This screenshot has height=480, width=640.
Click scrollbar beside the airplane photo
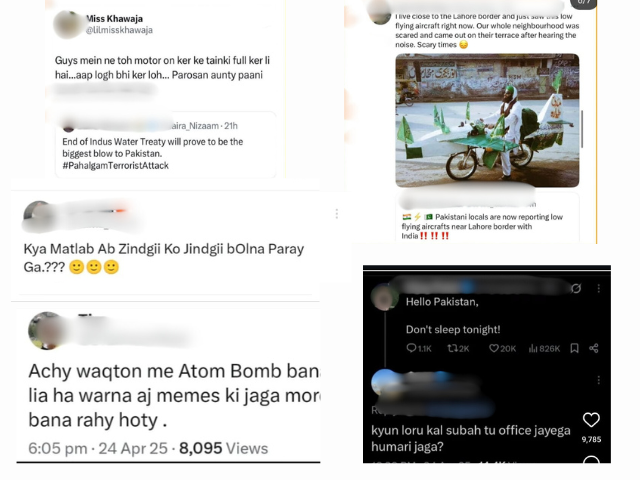(x=582, y=129)
